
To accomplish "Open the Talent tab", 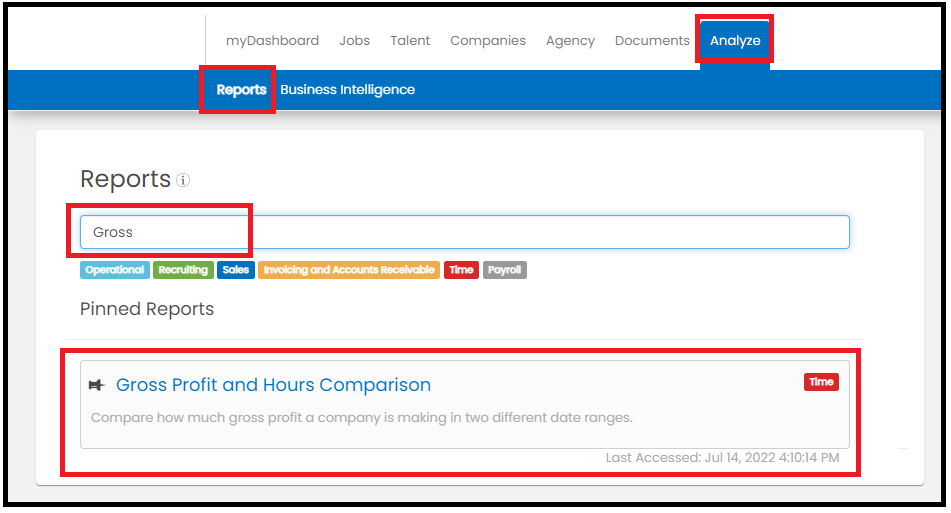I will point(410,41).
